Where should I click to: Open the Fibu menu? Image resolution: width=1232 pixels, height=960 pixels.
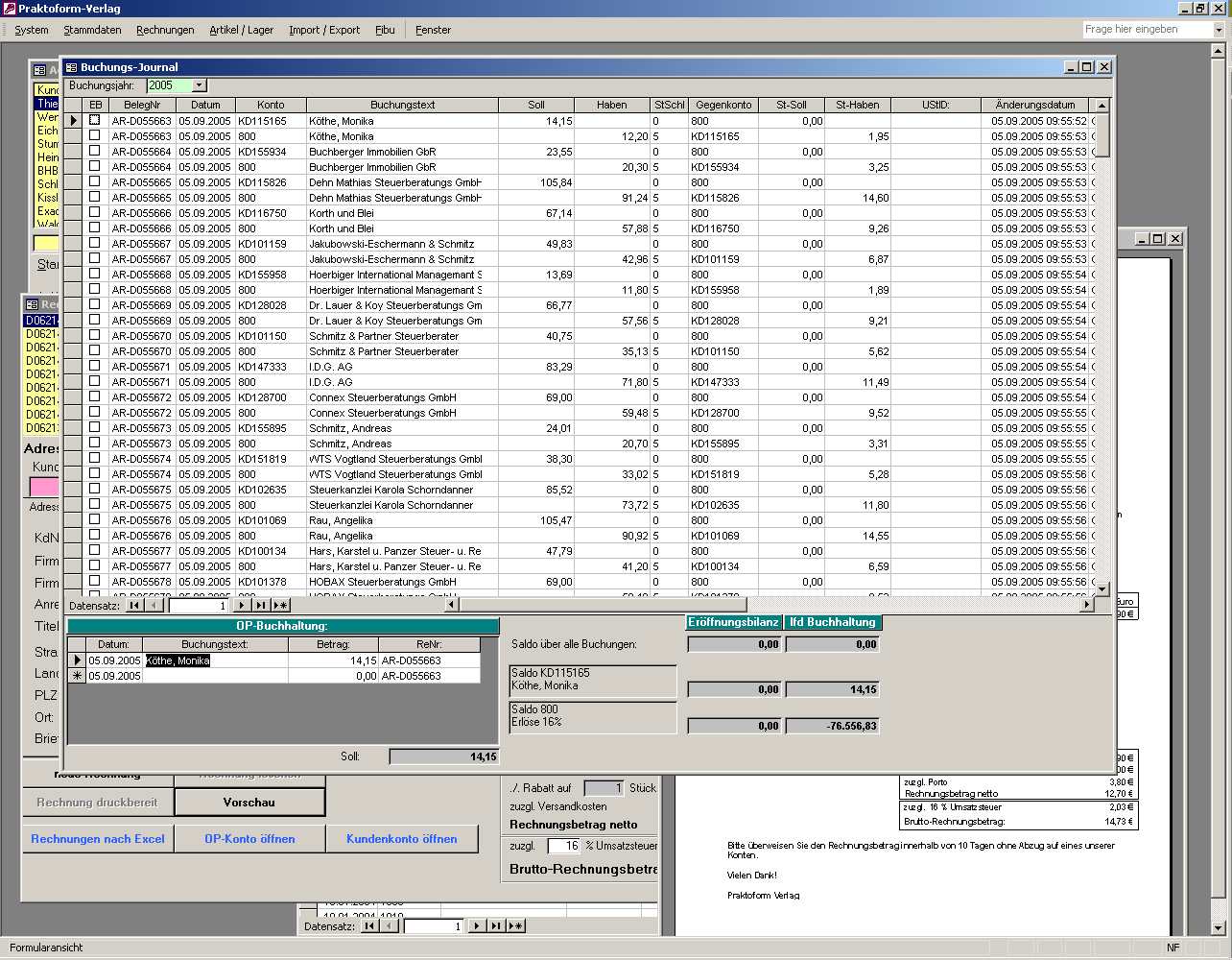pyautogui.click(x=385, y=30)
